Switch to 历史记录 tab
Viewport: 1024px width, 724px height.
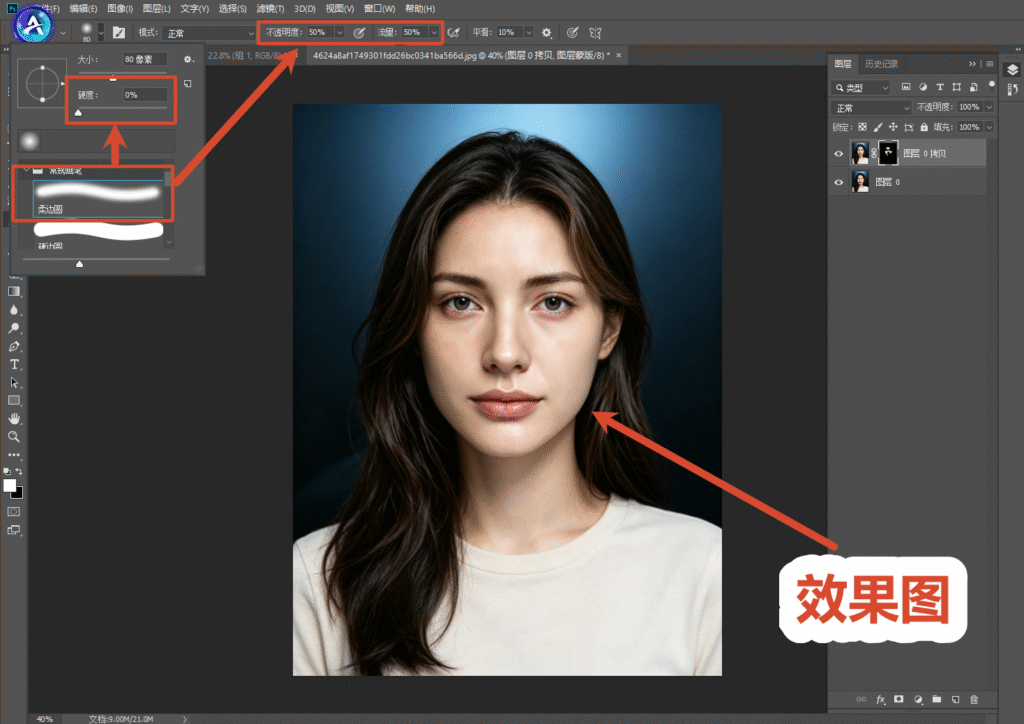pyautogui.click(x=882, y=64)
